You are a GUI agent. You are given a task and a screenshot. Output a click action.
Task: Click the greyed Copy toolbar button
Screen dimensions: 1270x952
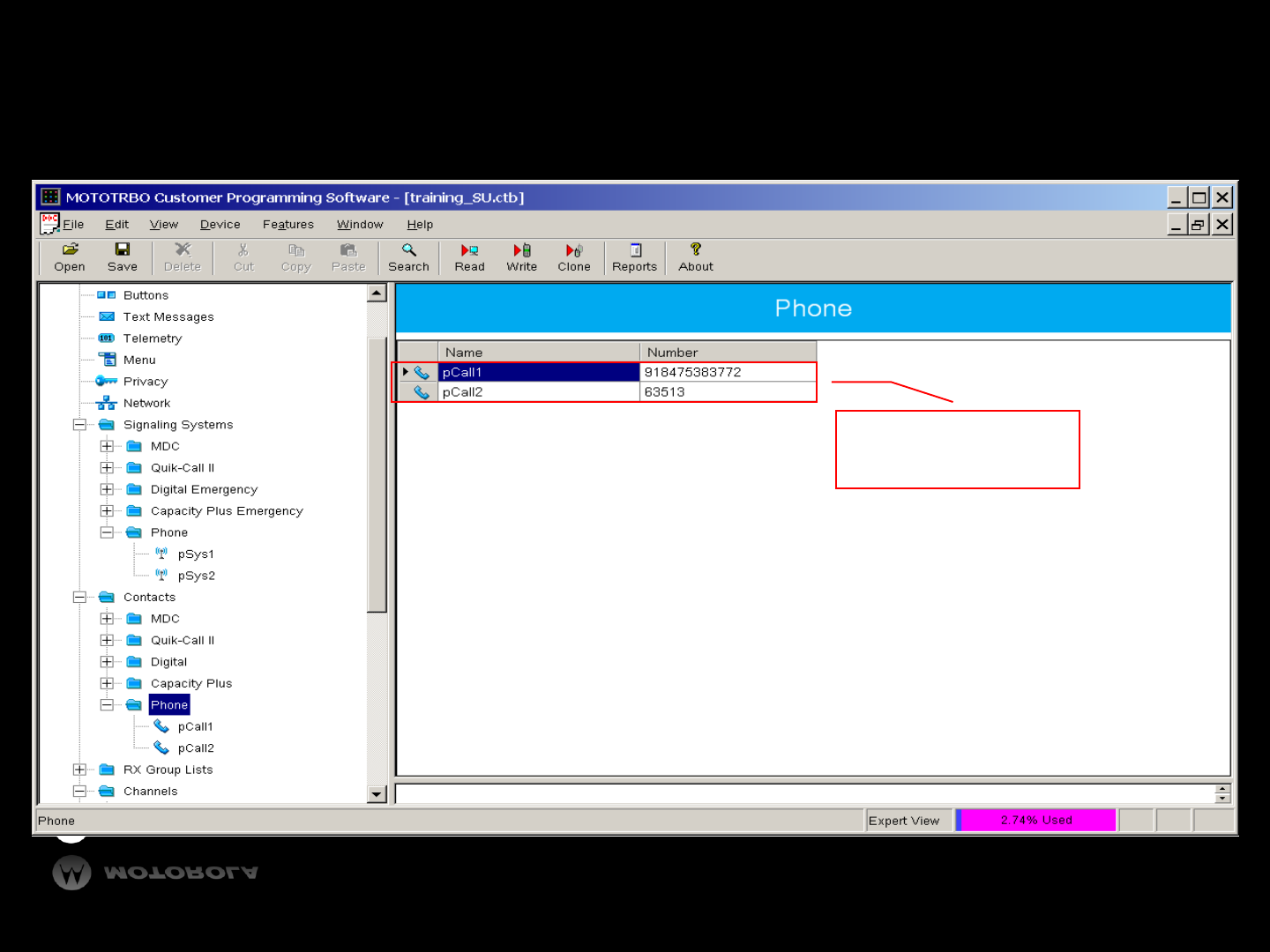point(296,257)
